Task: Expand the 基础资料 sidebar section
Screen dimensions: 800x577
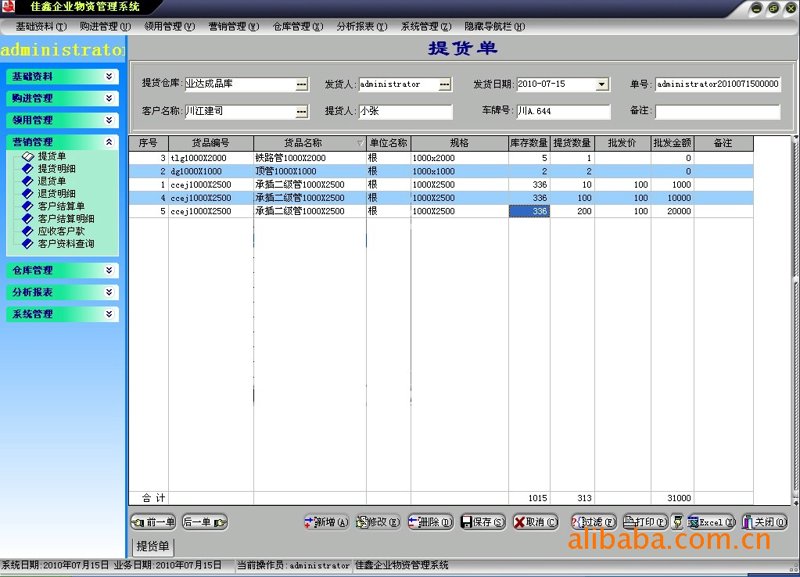Action: point(62,77)
